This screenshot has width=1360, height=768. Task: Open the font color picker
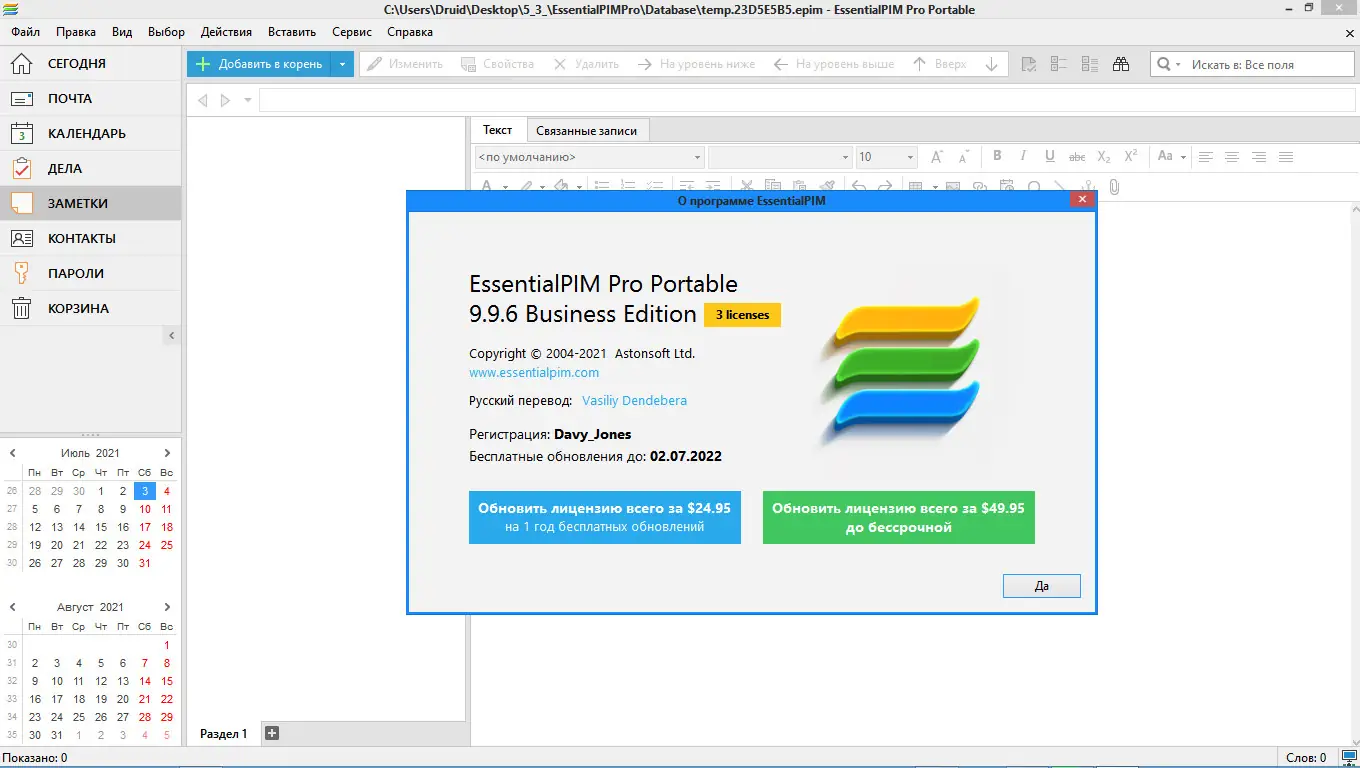point(487,186)
